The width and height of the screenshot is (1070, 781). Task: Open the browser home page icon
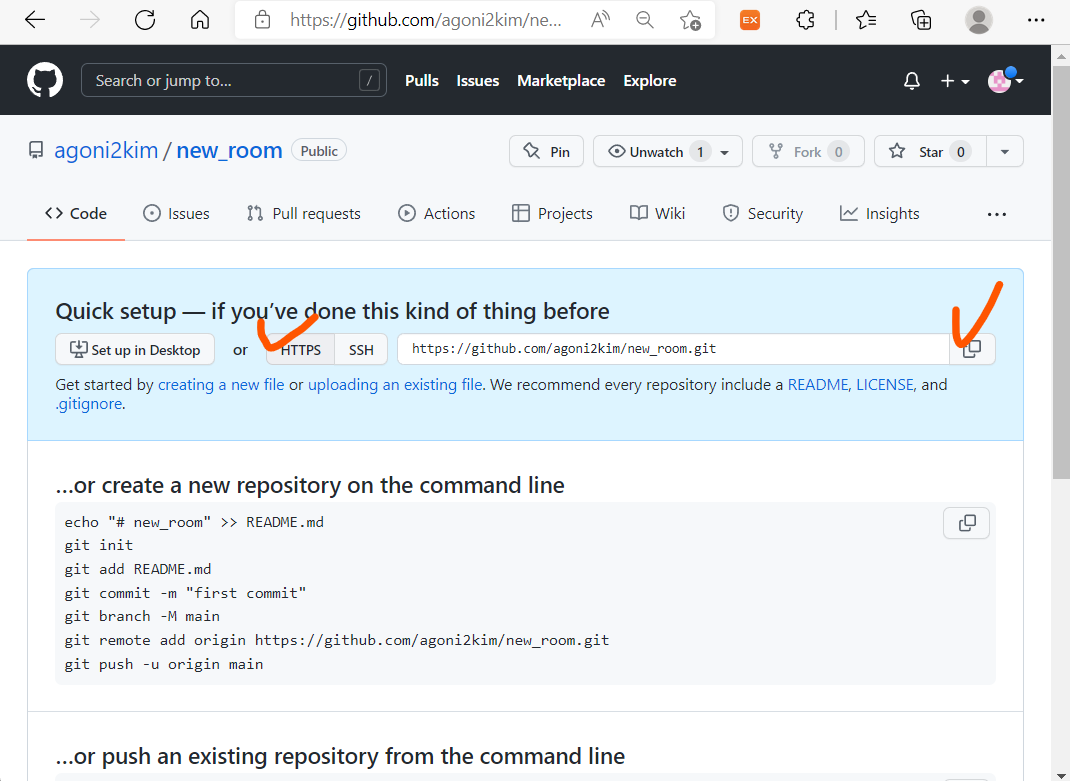click(x=200, y=20)
